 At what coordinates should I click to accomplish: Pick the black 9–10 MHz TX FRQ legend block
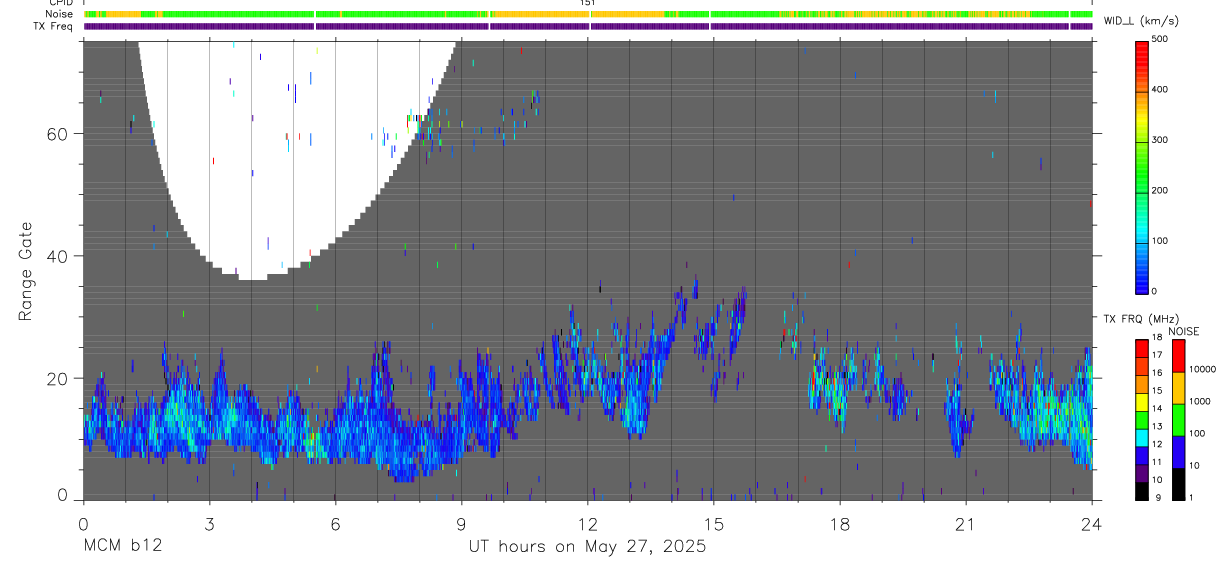click(x=1141, y=491)
